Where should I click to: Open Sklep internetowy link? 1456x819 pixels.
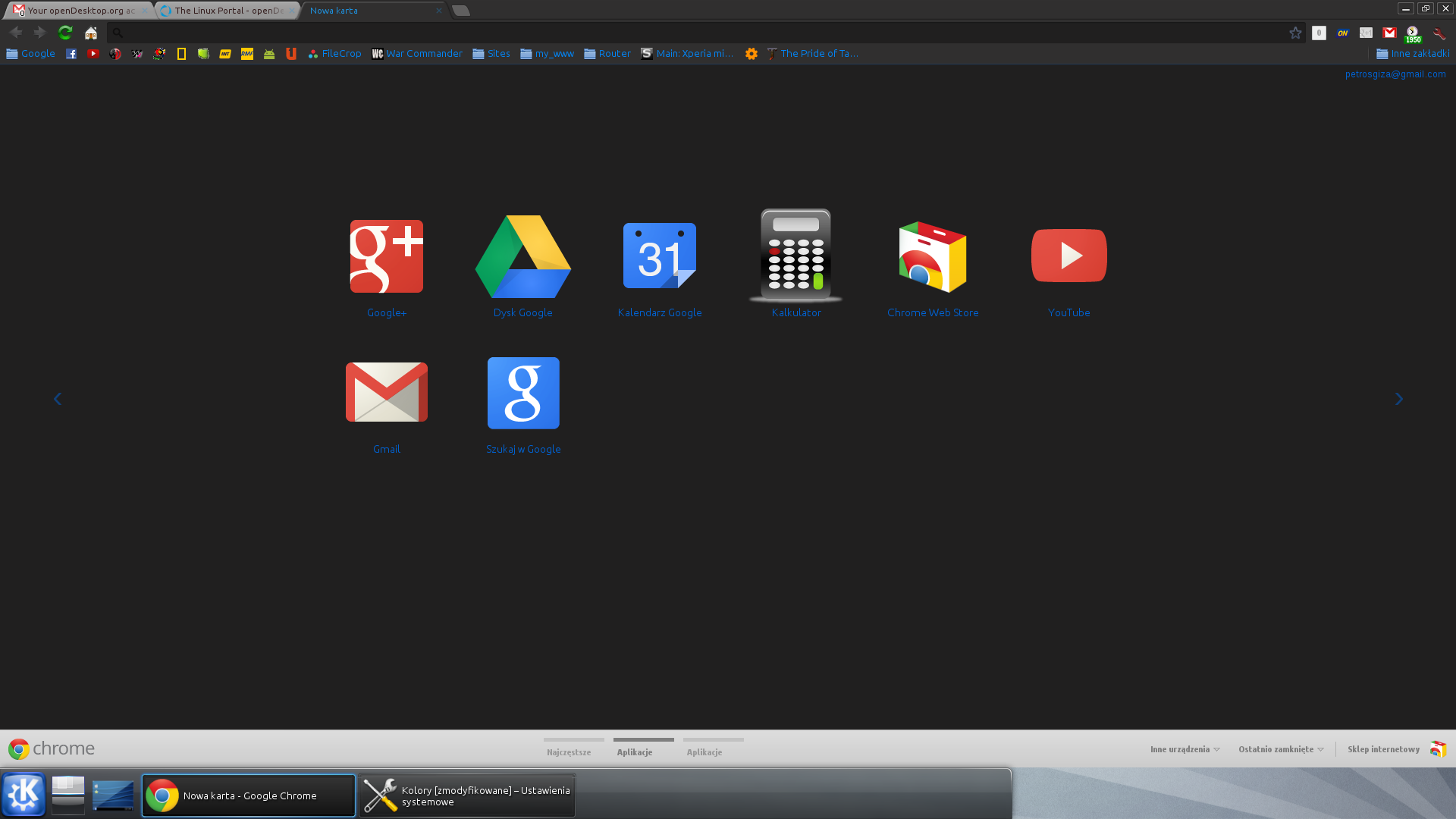1397,749
